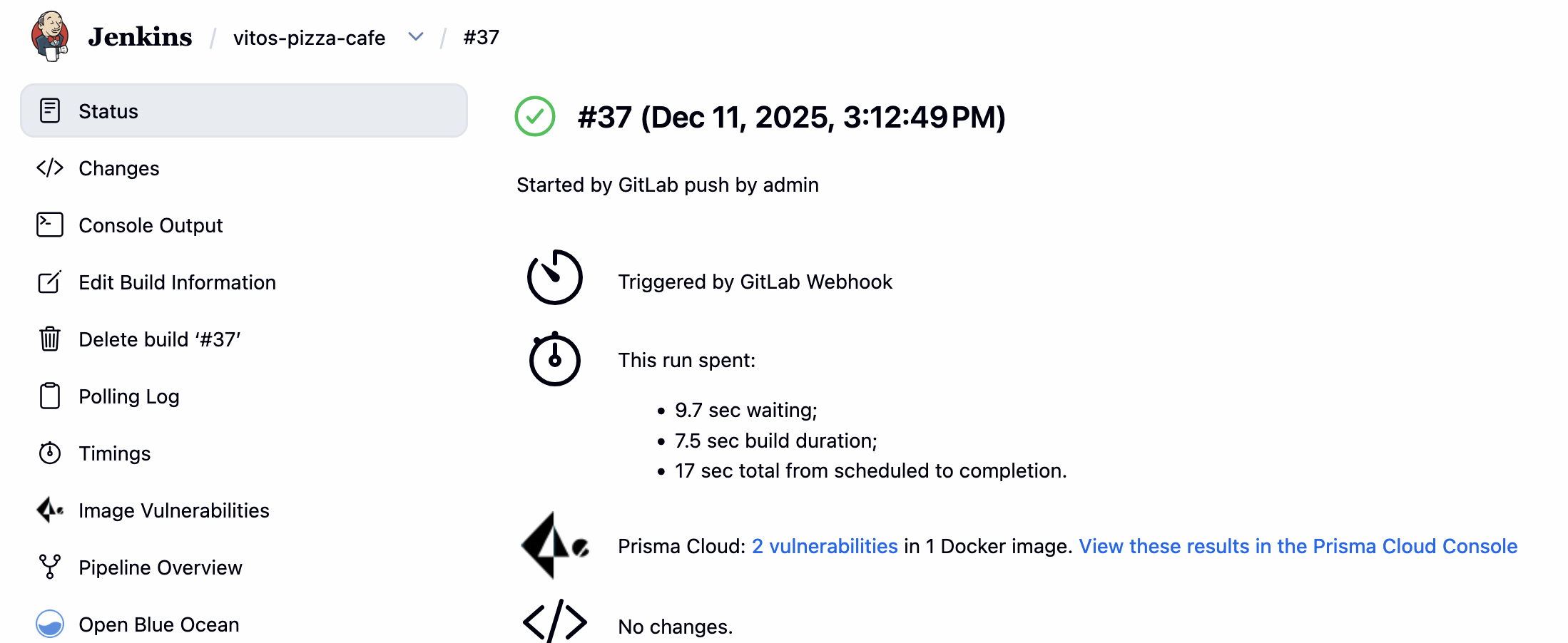
Task: Click the Jenkins butler logo icon
Action: (x=50, y=36)
